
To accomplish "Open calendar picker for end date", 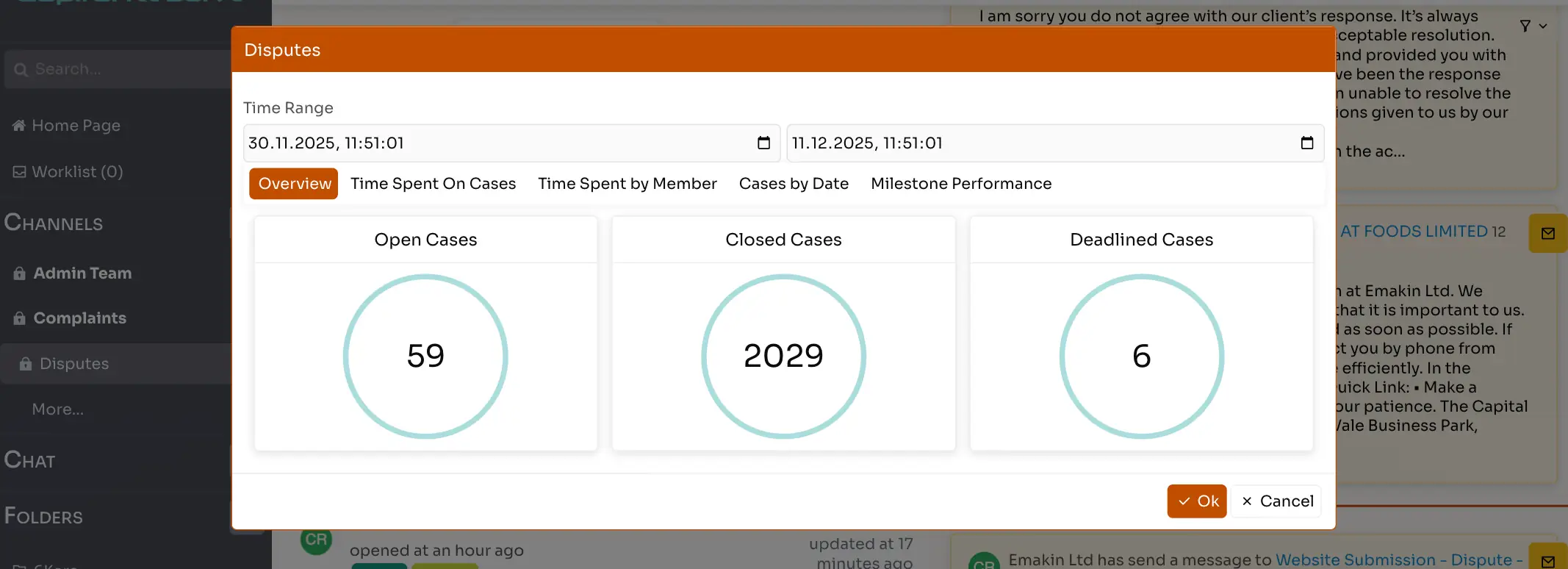I will click(x=1306, y=143).
